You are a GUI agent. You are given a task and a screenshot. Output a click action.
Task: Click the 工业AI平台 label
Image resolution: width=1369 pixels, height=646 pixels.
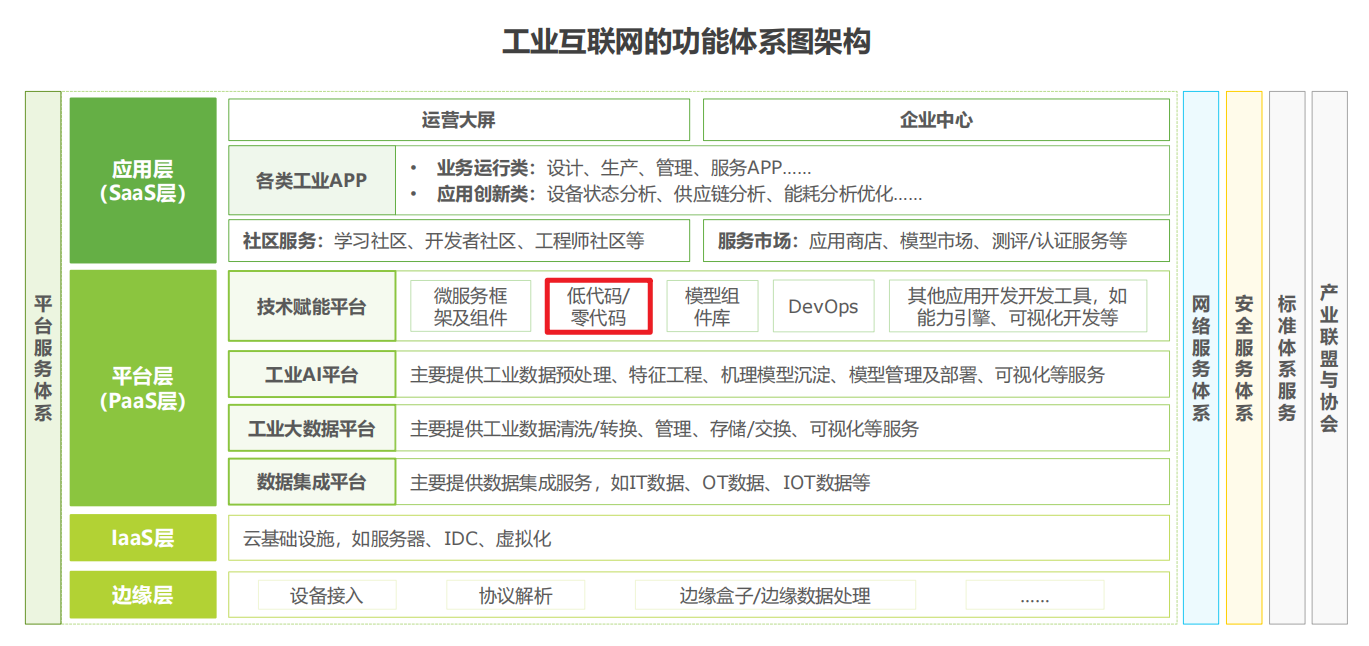tap(312, 375)
